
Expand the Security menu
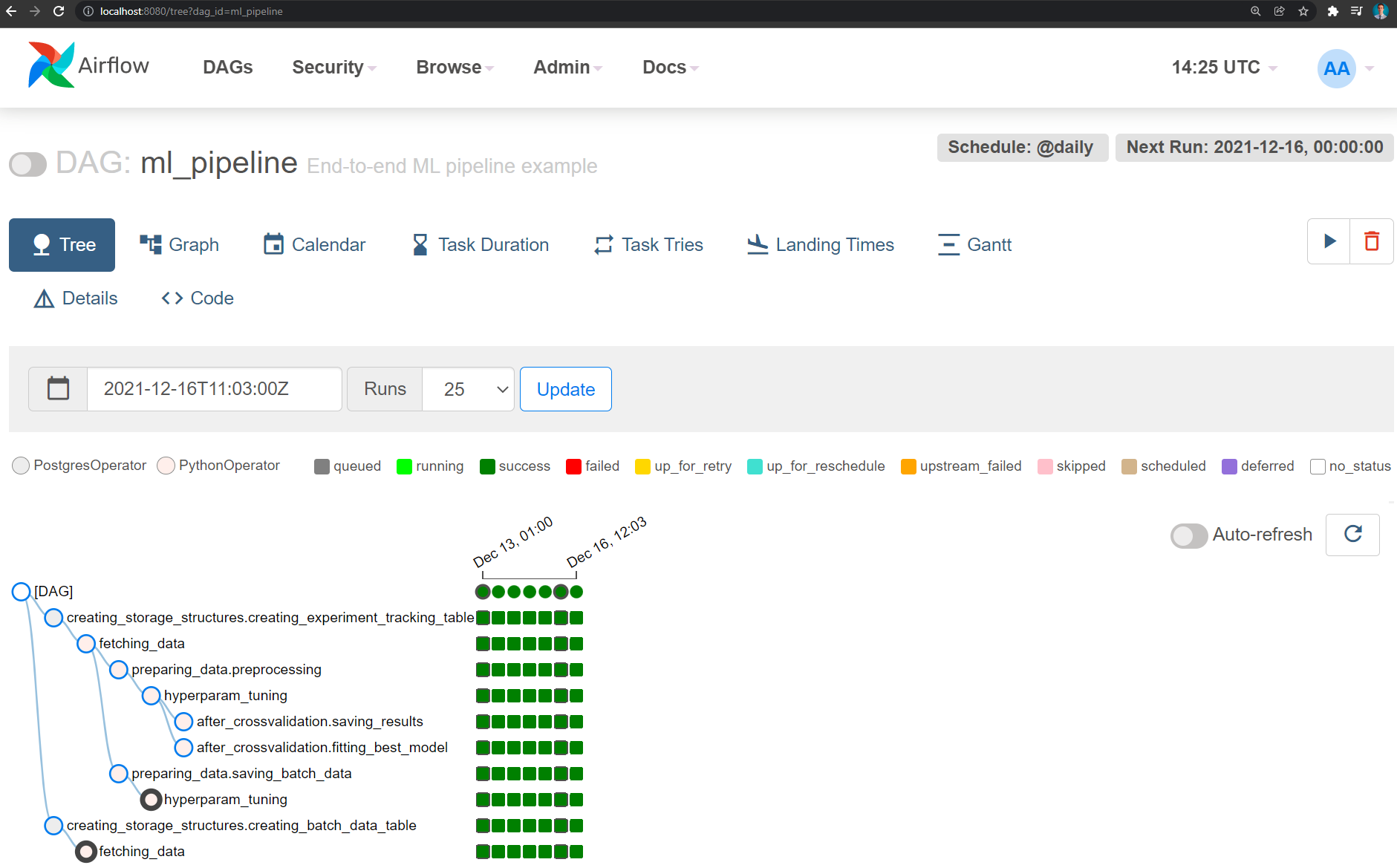pyautogui.click(x=333, y=68)
